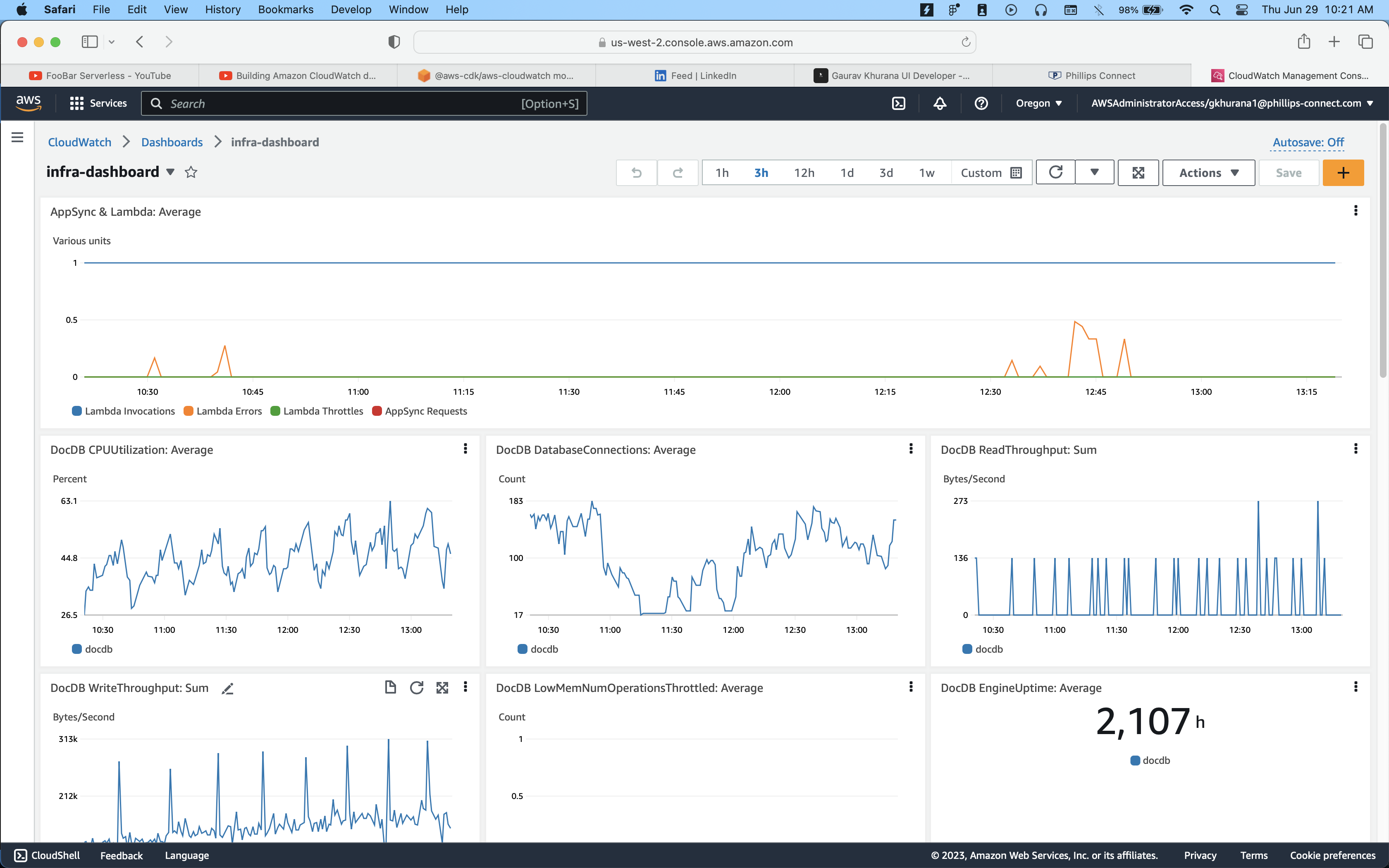
Task: Expand Safari sidebar options chevron
Action: pyautogui.click(x=111, y=42)
